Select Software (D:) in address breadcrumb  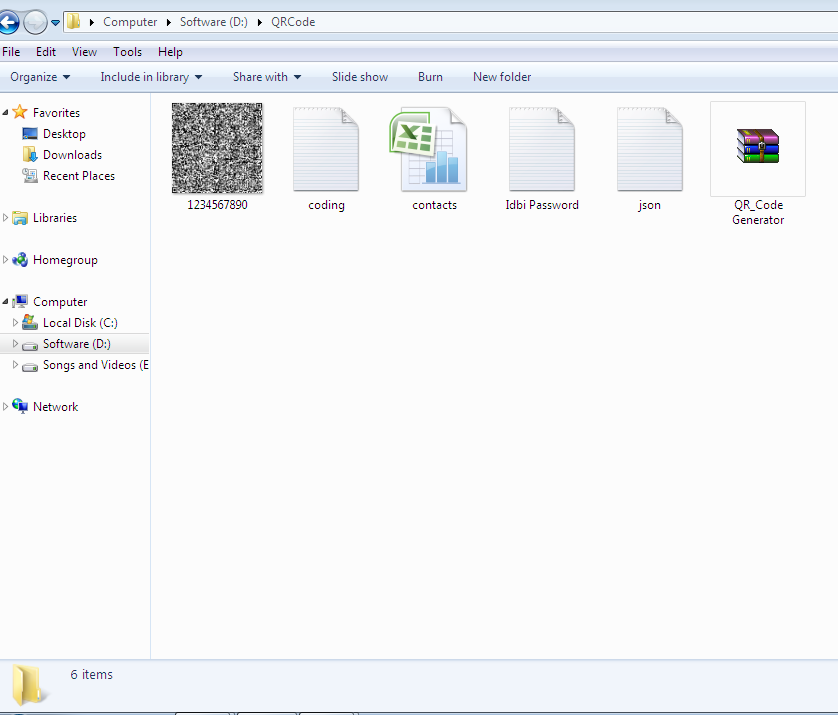coord(214,22)
